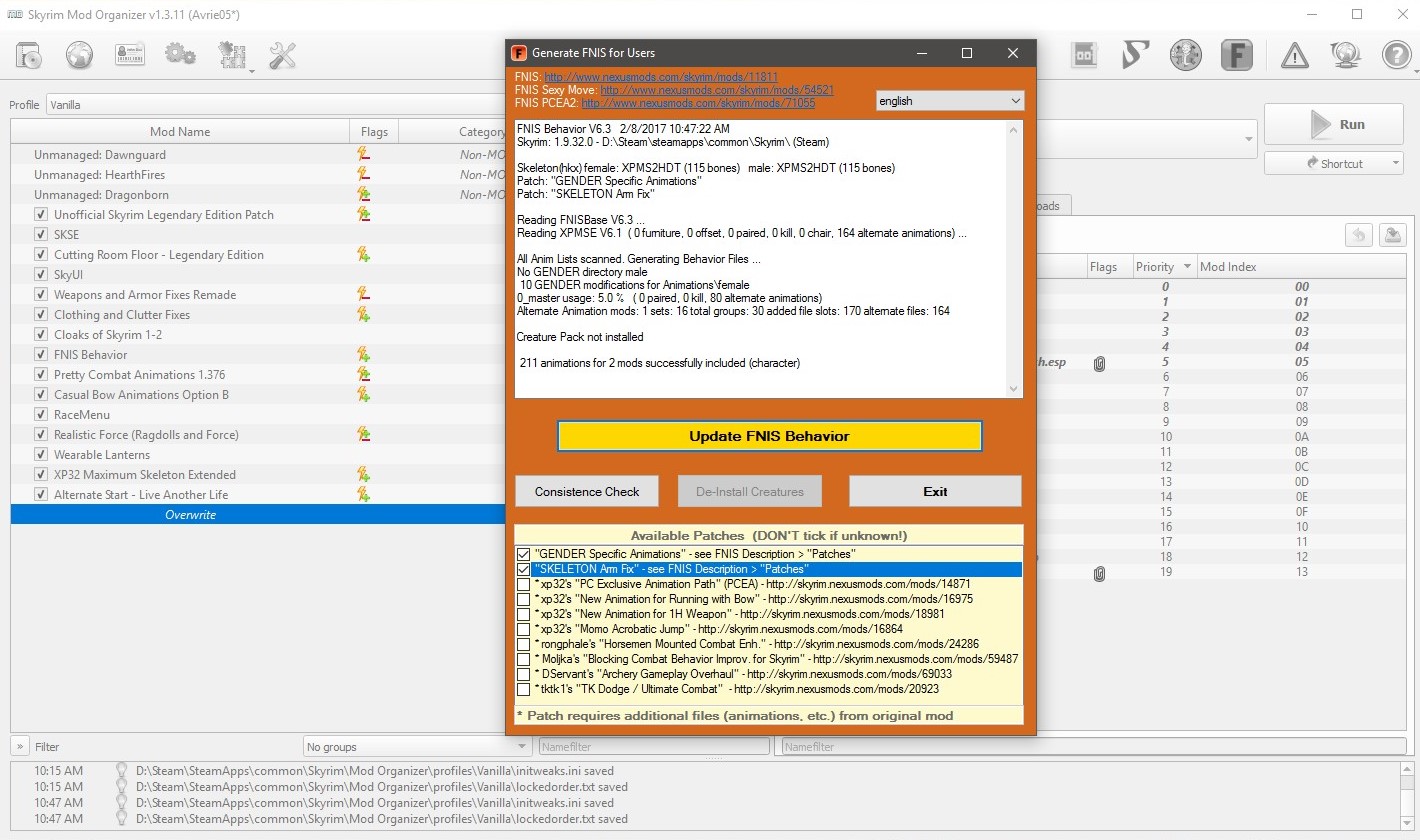Image resolution: width=1420 pixels, height=840 pixels.
Task: Launch the FNIS 'F' shortcut icon in toolbar
Action: [1237, 55]
